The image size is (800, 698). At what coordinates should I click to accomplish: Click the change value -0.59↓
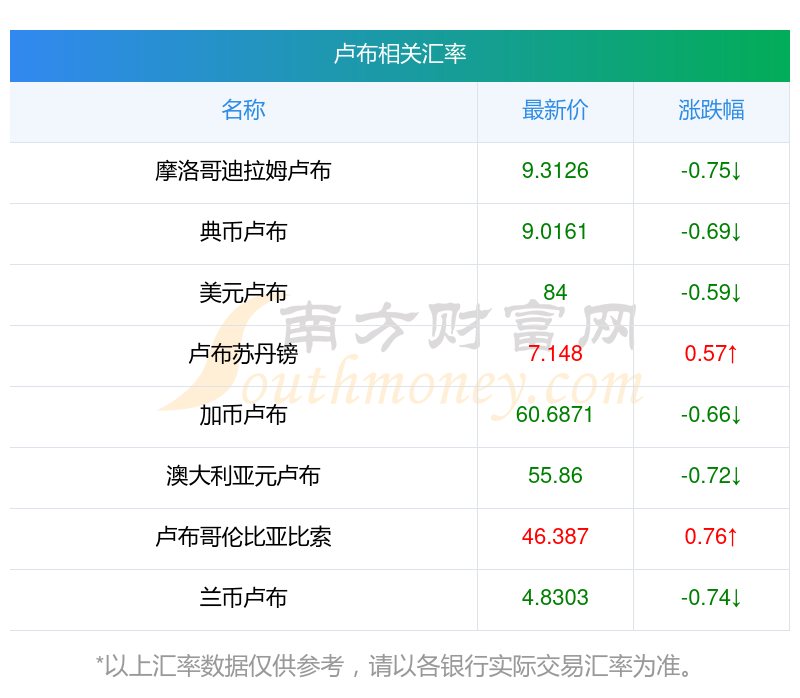pyautogui.click(x=711, y=293)
